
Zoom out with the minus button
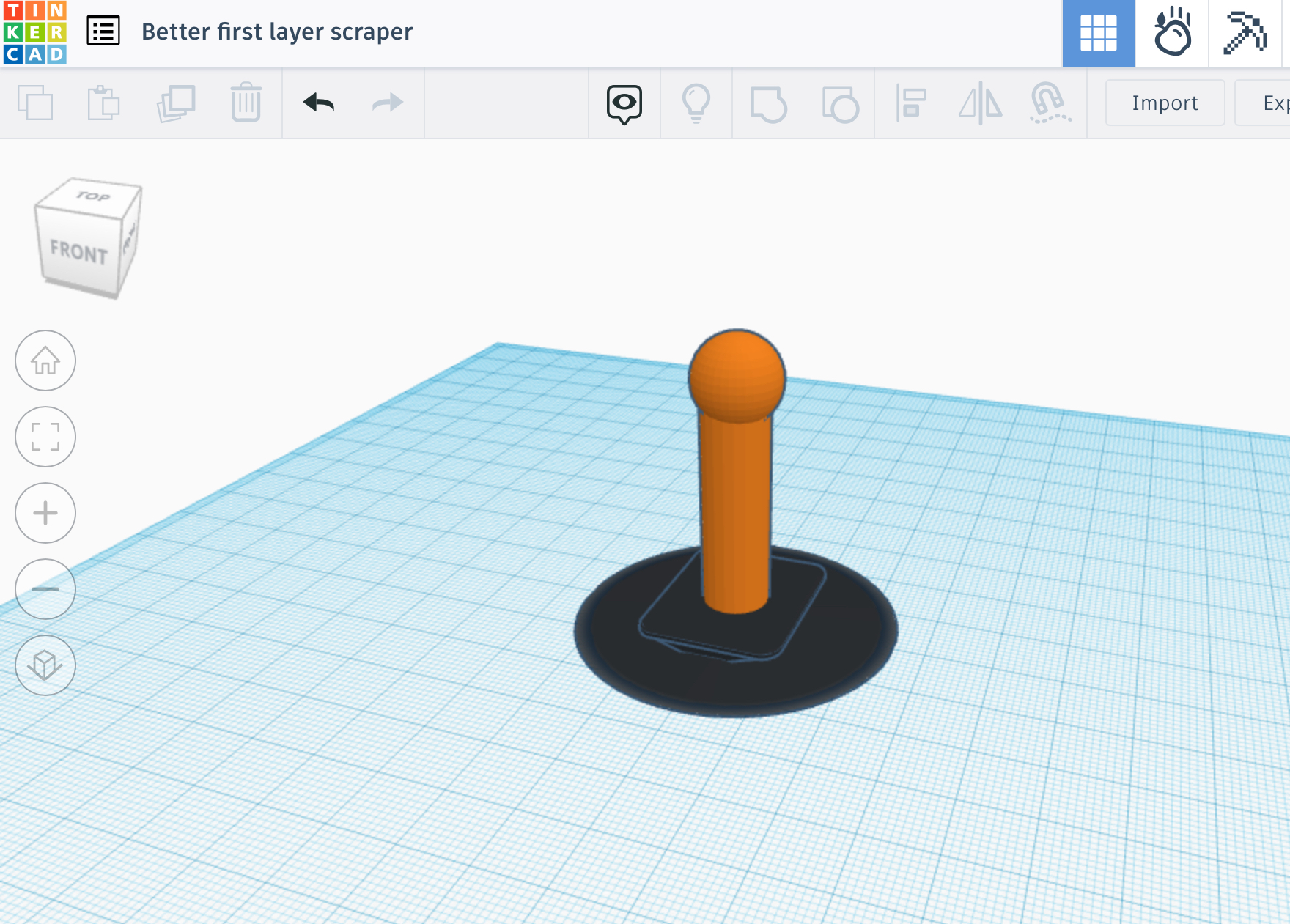[45, 589]
